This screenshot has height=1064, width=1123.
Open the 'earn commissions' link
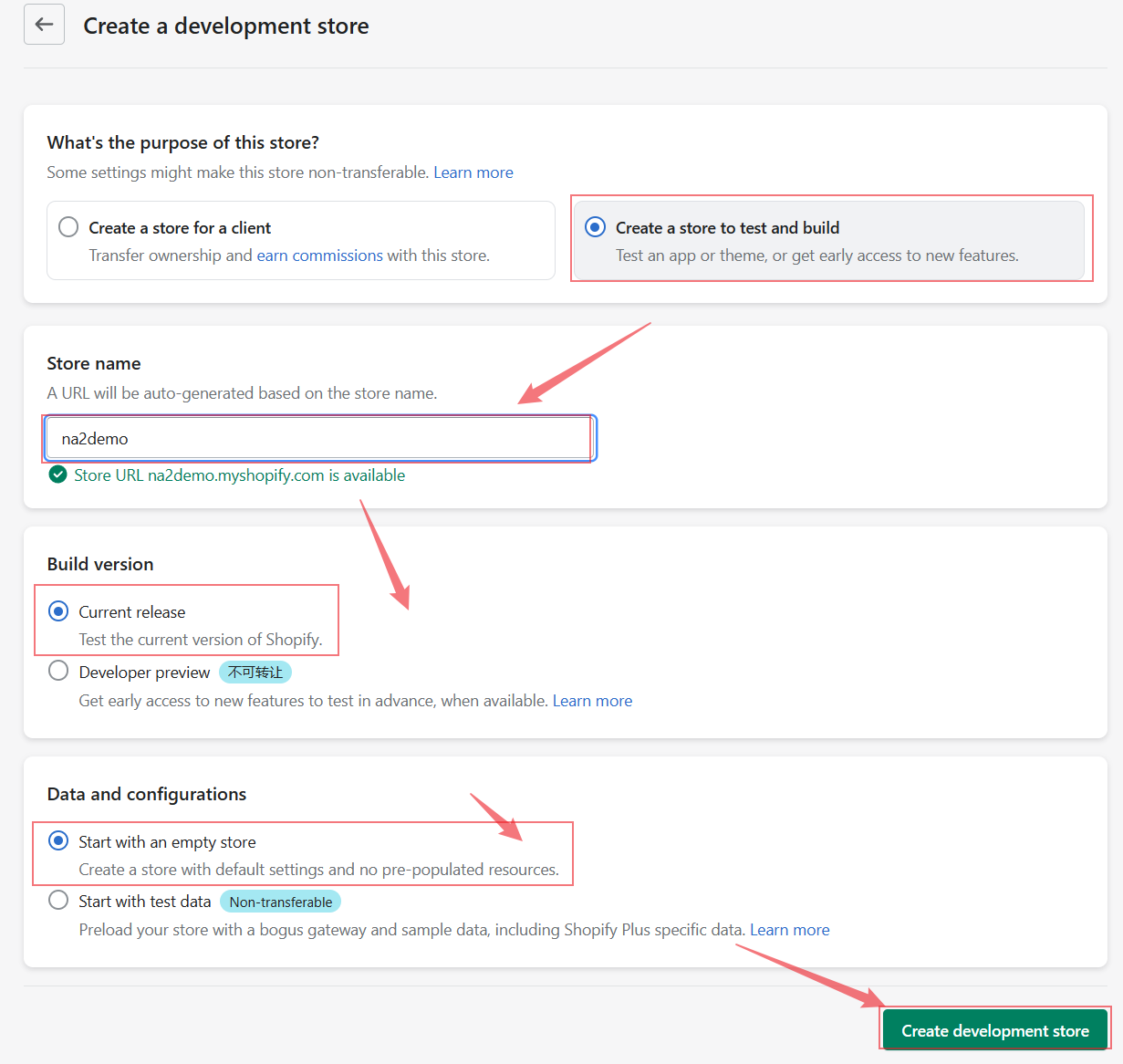(320, 256)
